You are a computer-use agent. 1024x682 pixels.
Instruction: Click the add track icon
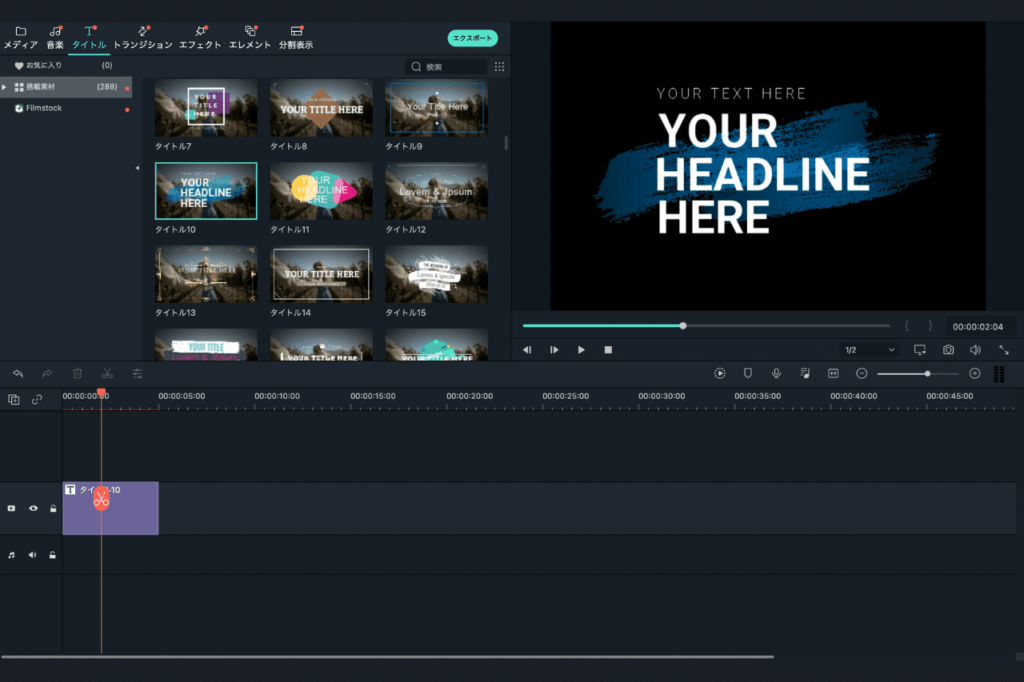pyautogui.click(x=14, y=399)
